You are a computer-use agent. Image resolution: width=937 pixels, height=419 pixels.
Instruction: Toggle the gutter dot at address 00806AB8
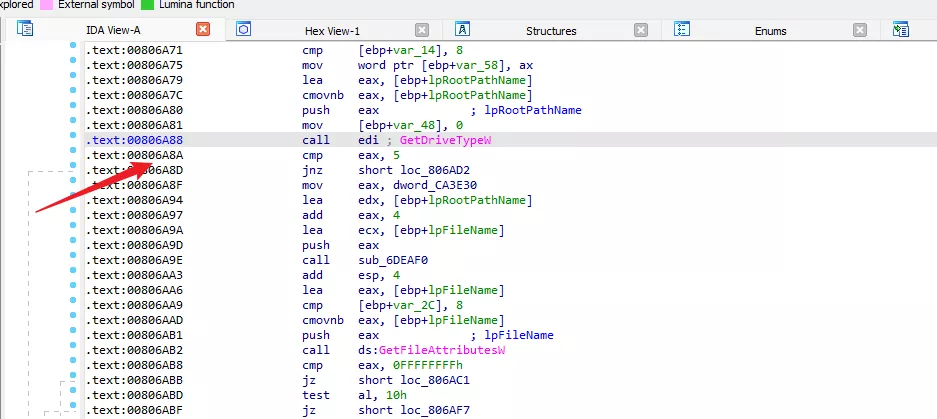tap(73, 366)
